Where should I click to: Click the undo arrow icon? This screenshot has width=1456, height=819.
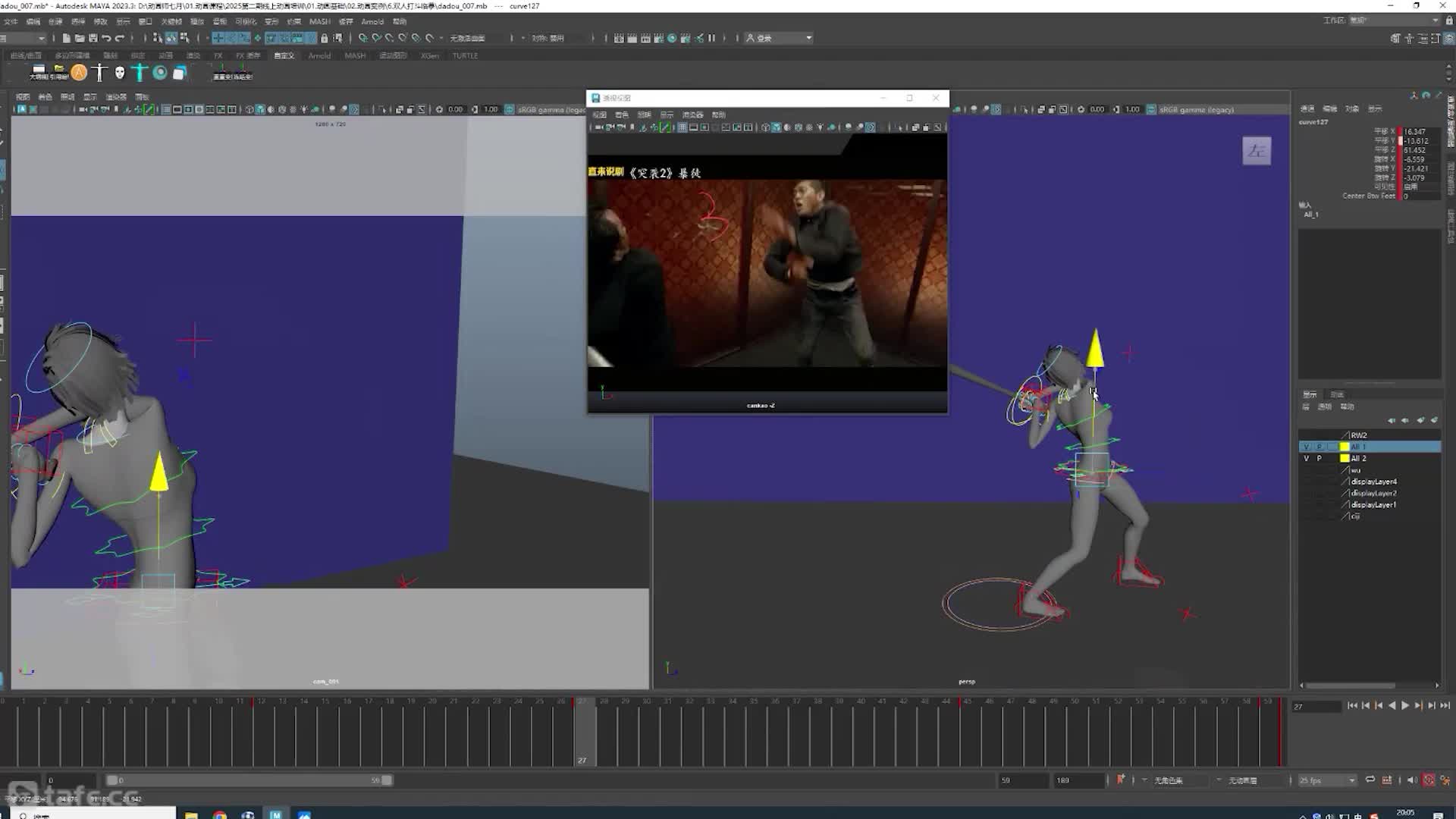106,38
